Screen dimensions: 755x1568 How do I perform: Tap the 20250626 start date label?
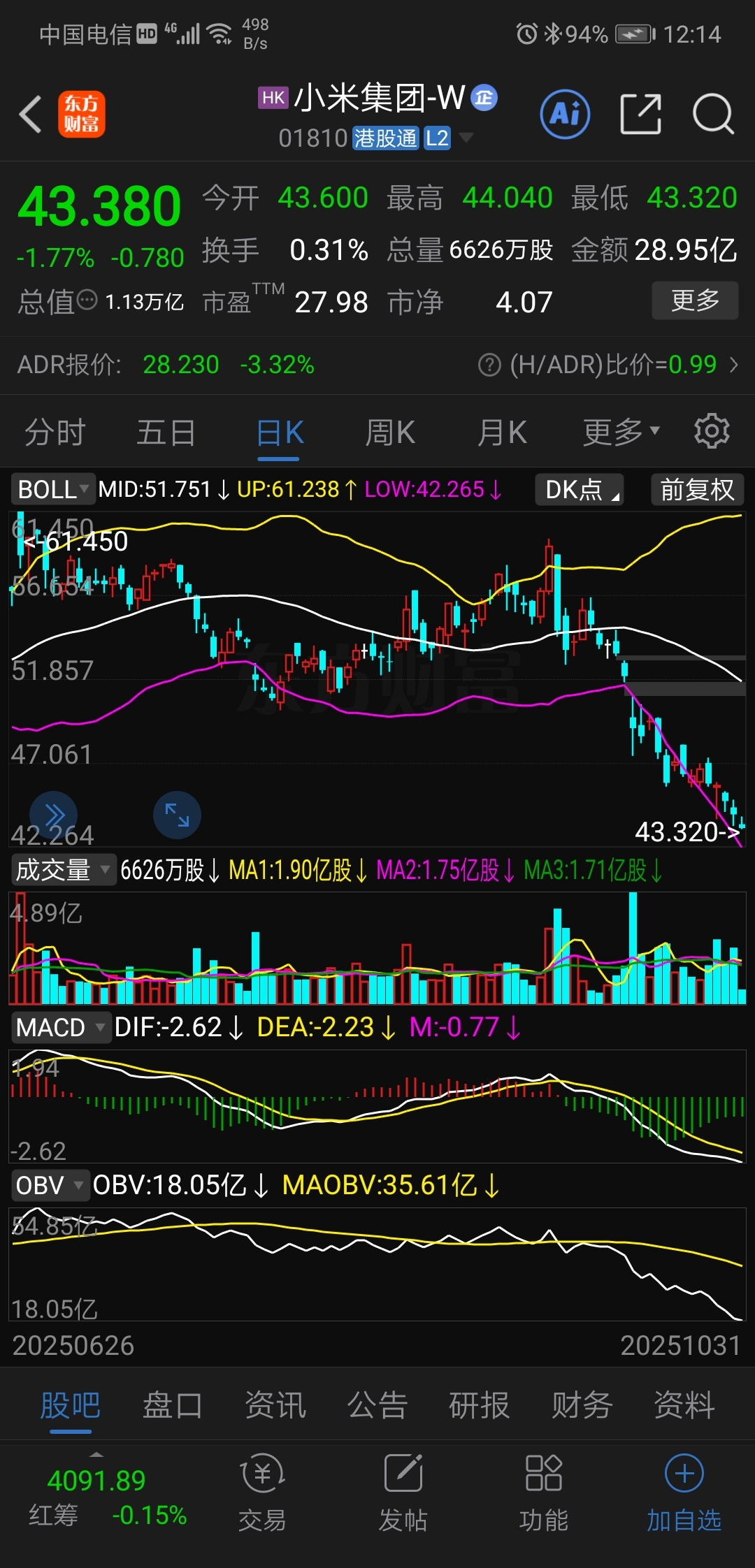(73, 1346)
